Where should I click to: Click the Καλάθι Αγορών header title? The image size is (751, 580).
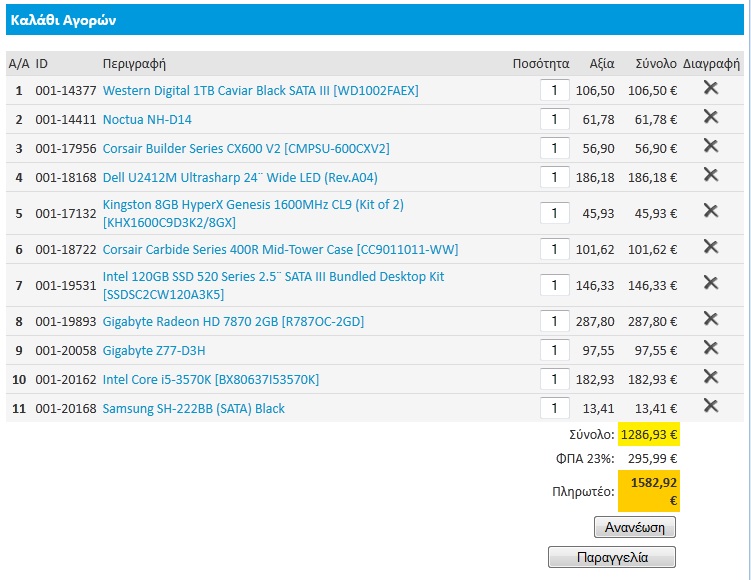click(63, 20)
